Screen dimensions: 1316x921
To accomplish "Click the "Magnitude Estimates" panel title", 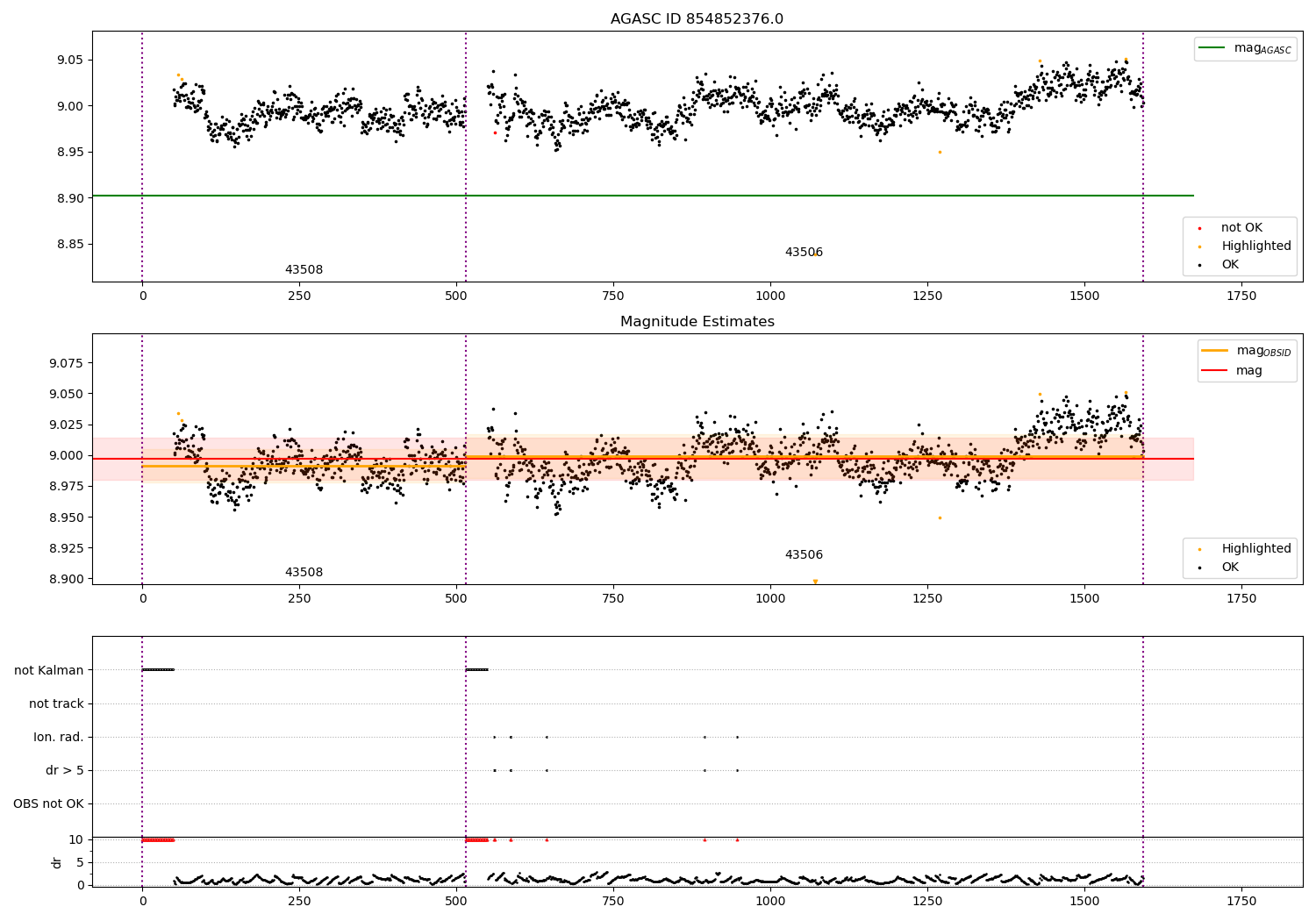I will pyautogui.click(x=697, y=322).
